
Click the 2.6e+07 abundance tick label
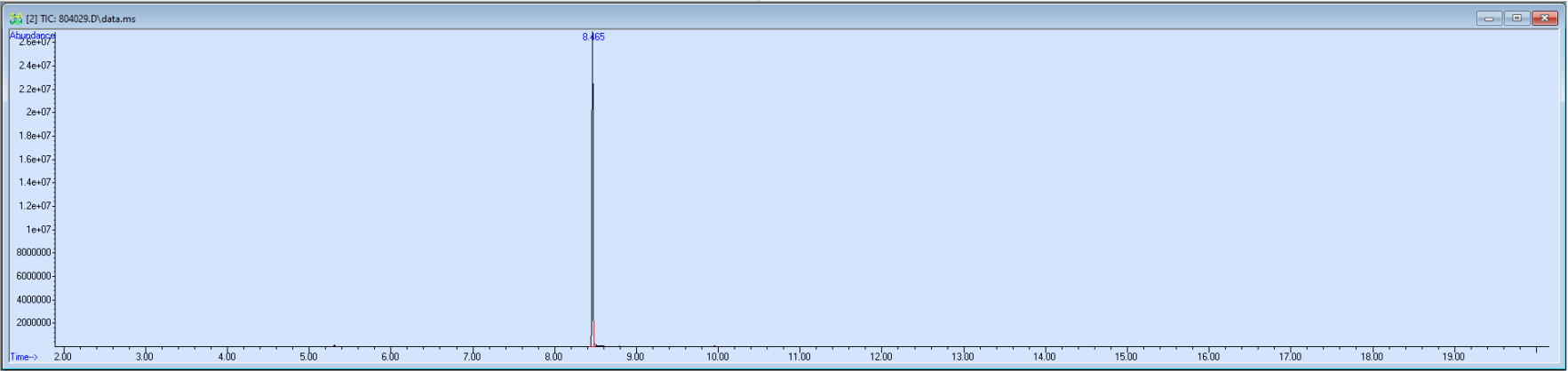36,42
